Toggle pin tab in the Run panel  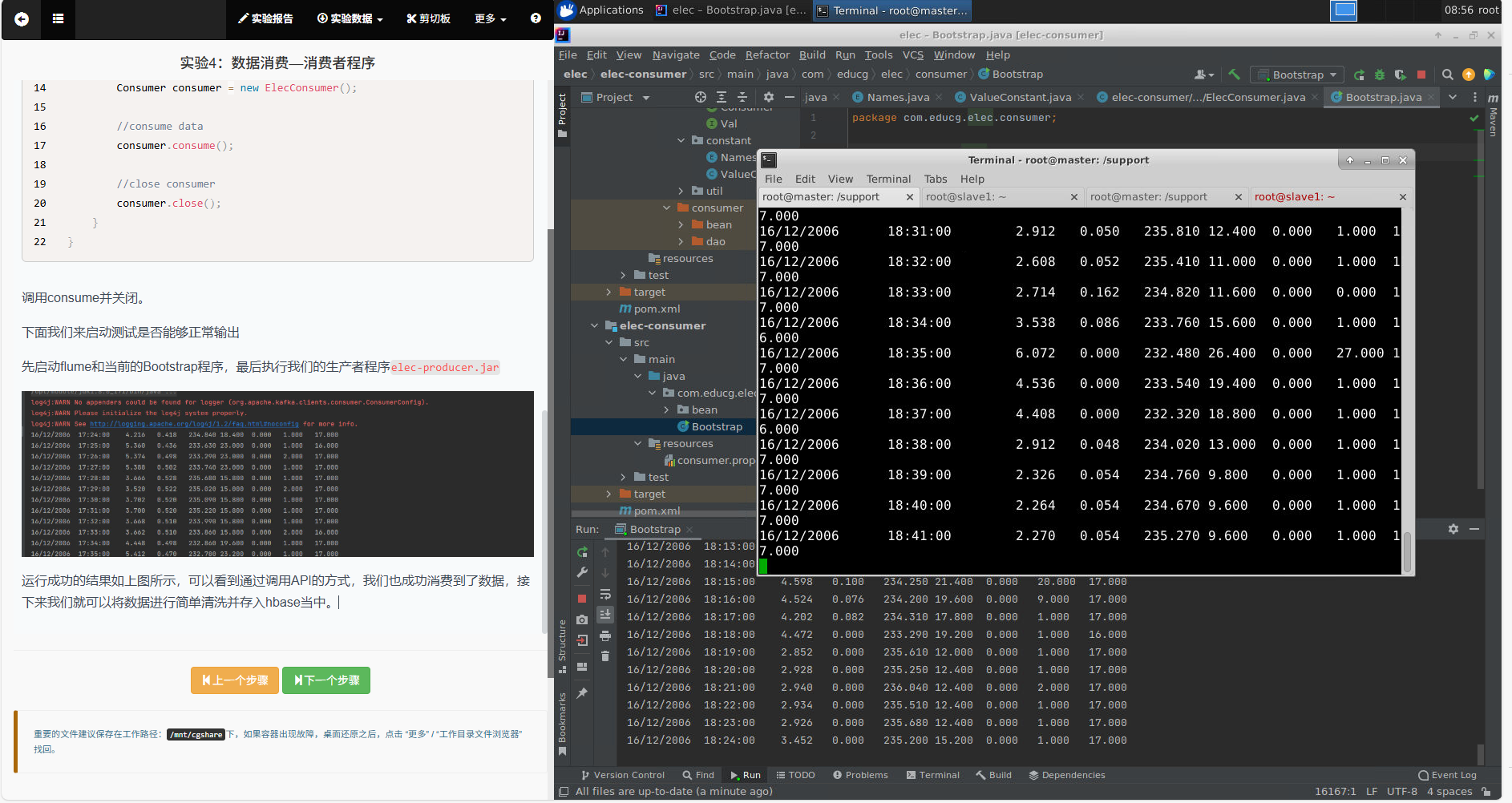coord(582,693)
